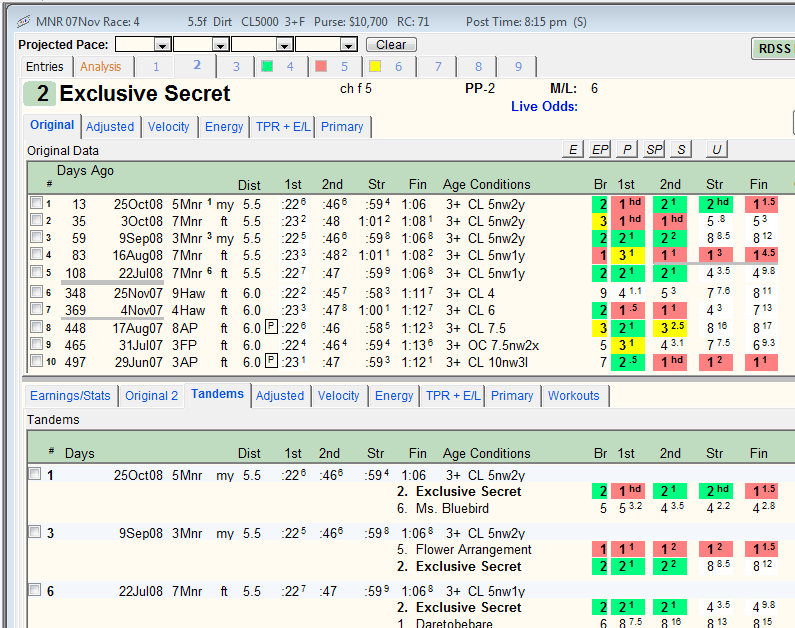Select the lower Adjusted tab
The height and width of the screenshot is (628, 795).
click(x=280, y=396)
